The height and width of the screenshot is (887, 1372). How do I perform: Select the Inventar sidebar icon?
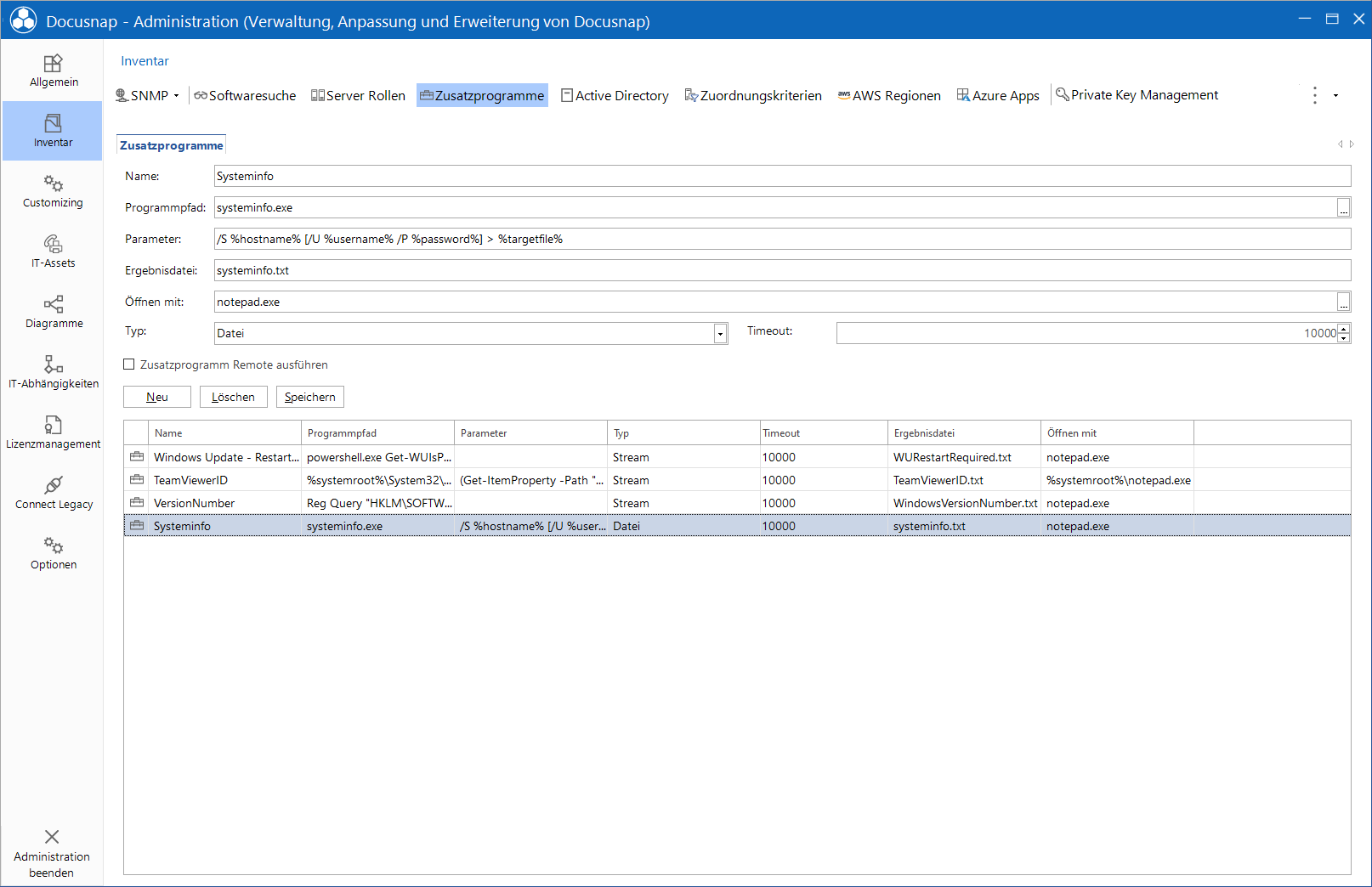(53, 123)
